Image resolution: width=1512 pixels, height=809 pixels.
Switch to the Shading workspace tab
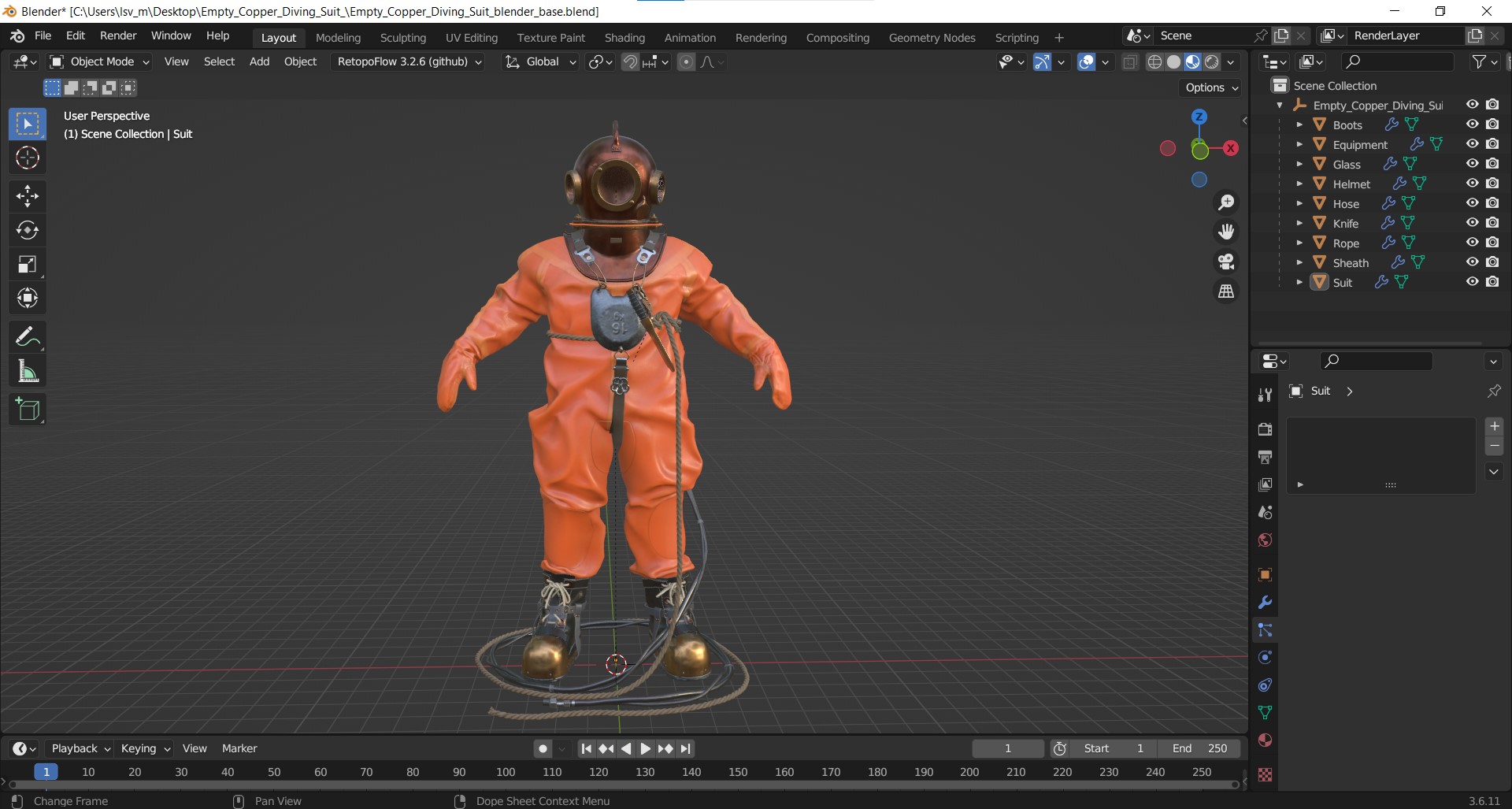[624, 37]
